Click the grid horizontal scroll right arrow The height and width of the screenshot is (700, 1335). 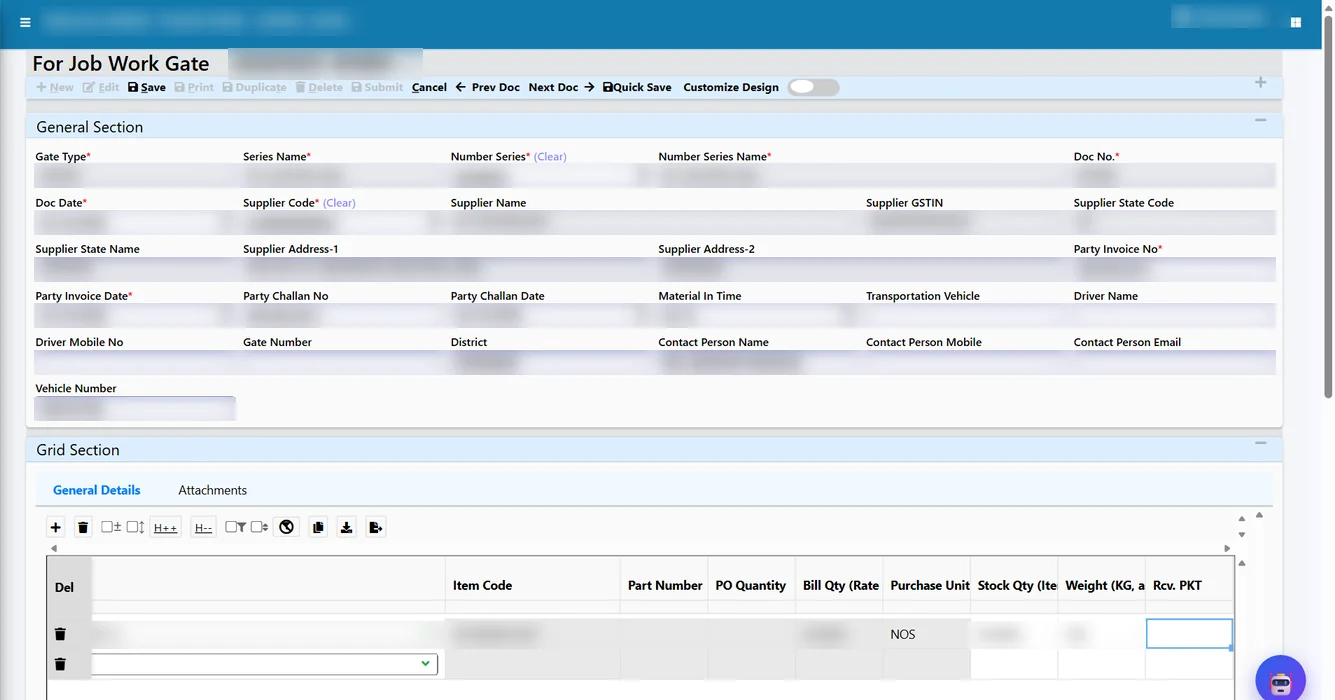(1227, 548)
